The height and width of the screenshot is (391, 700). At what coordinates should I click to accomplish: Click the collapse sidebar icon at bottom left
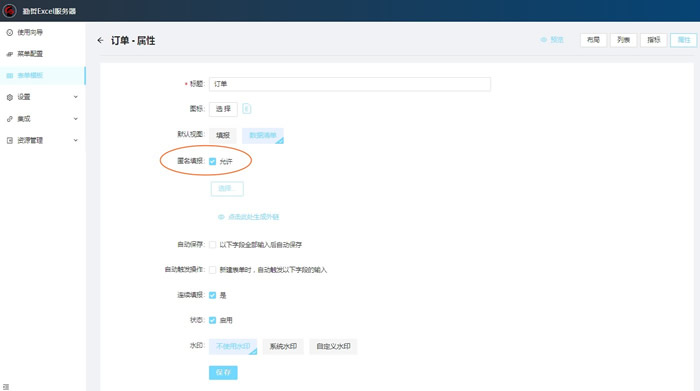(x=6, y=387)
